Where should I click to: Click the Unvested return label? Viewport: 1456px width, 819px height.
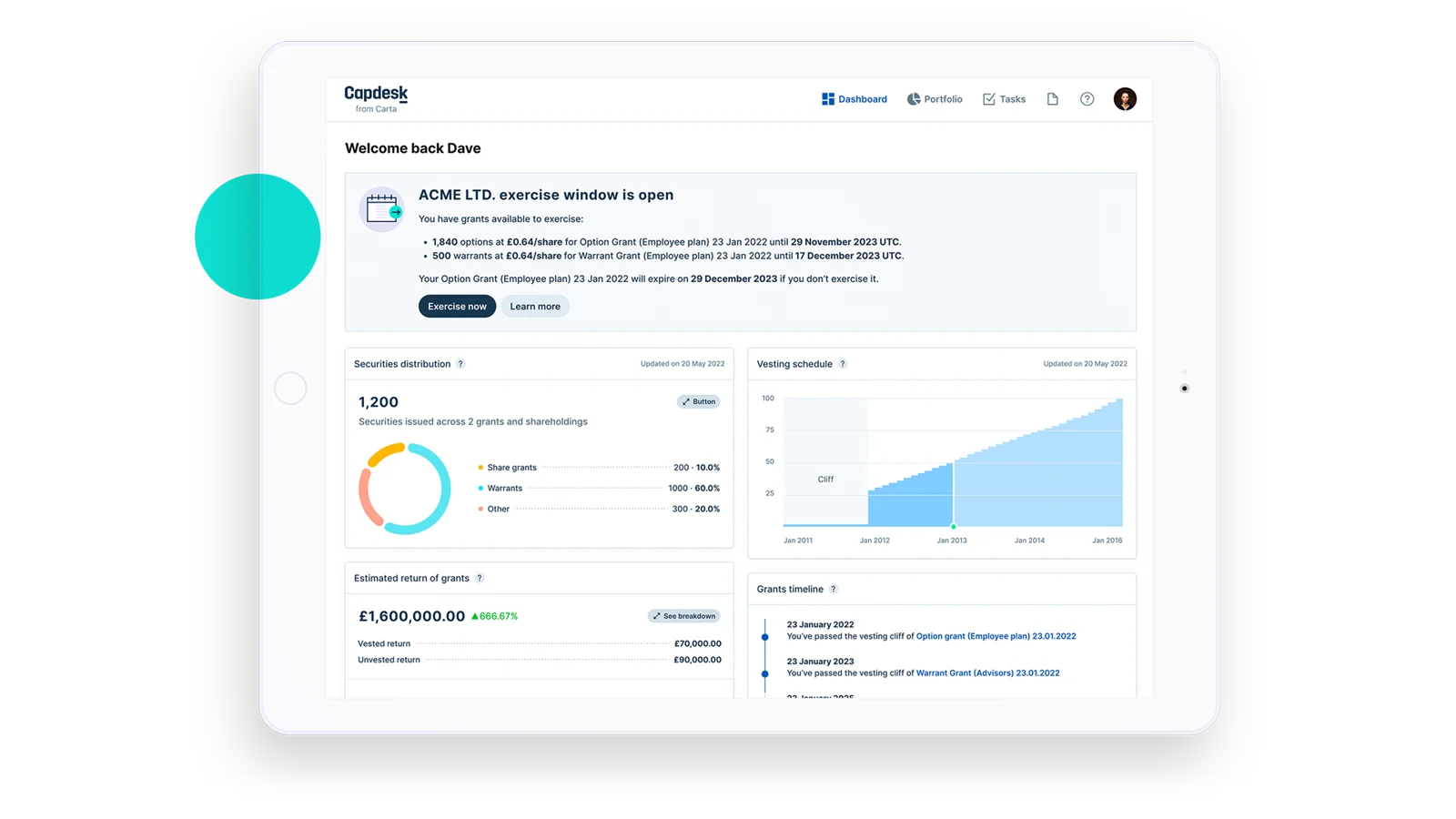[389, 660]
